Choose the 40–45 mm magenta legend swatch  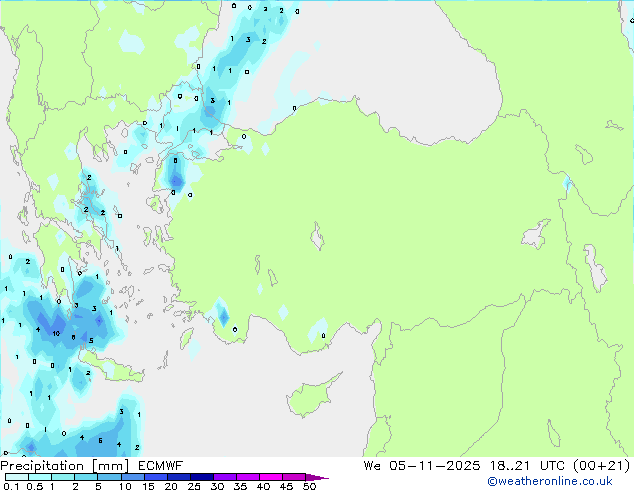coord(271,477)
